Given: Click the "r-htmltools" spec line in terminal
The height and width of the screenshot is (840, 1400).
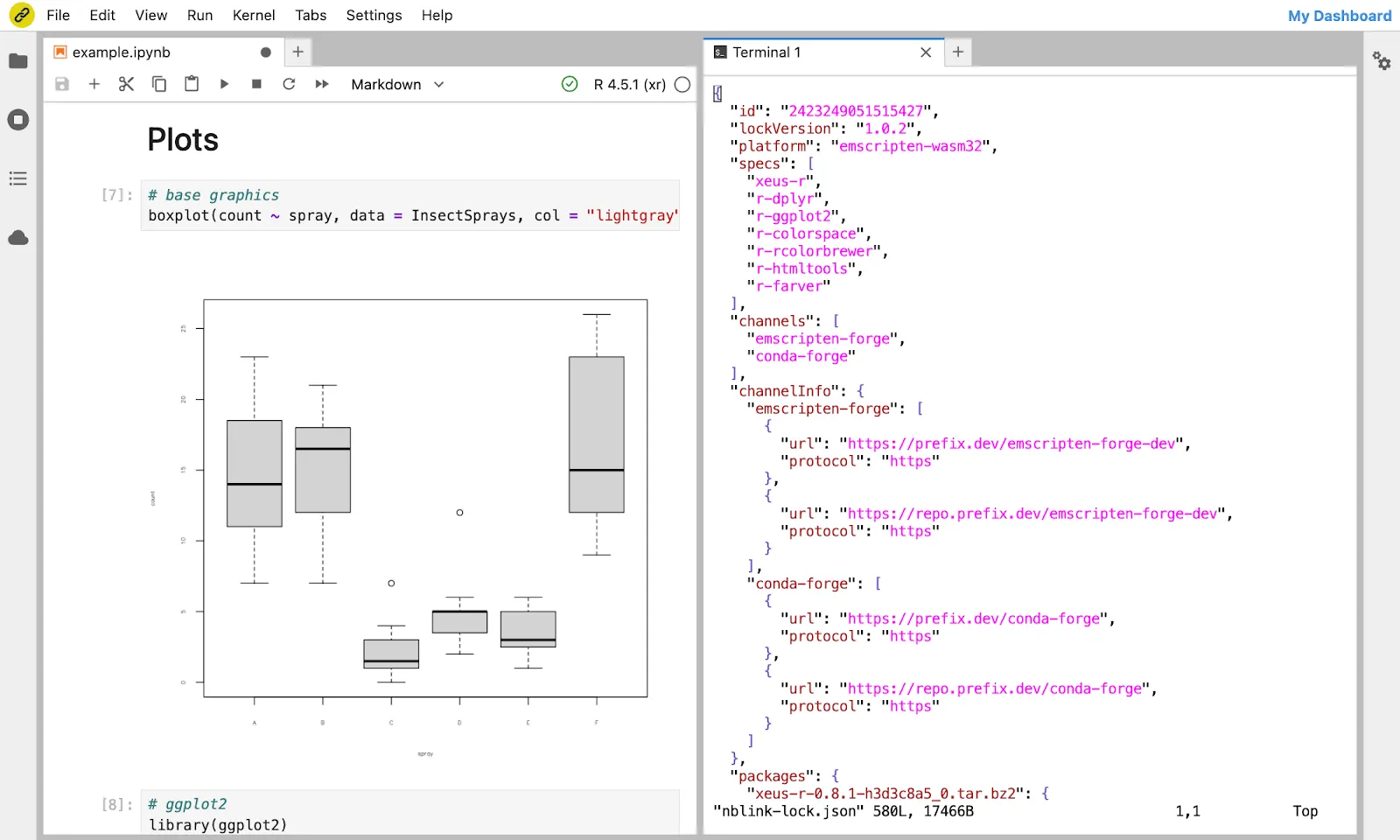Looking at the screenshot, I should click(x=805, y=269).
